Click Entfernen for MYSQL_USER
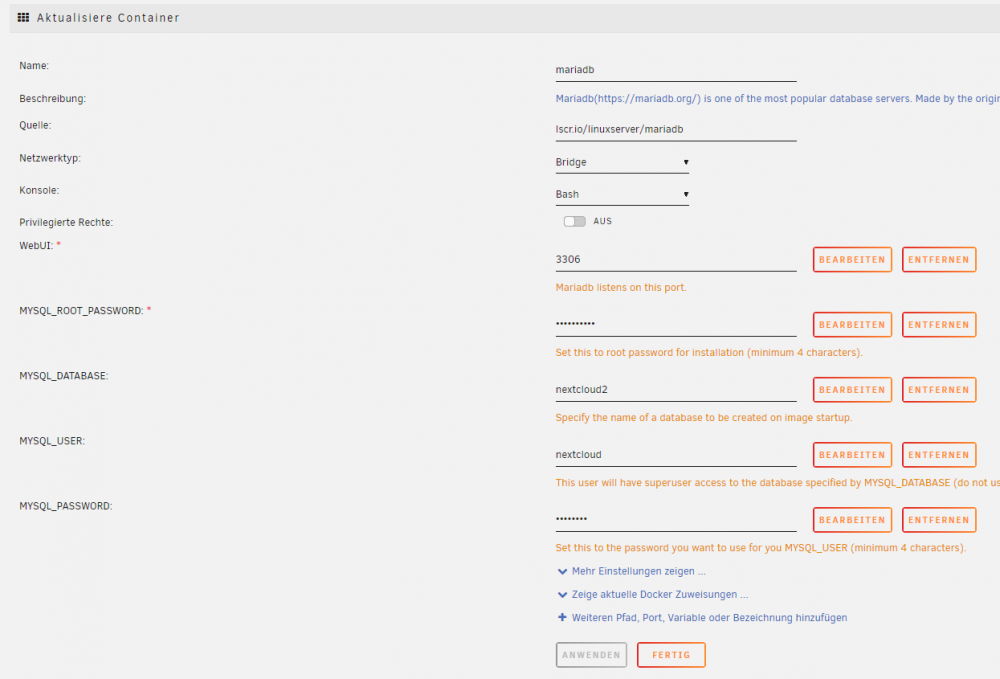This screenshot has height=679, width=1000. point(939,455)
